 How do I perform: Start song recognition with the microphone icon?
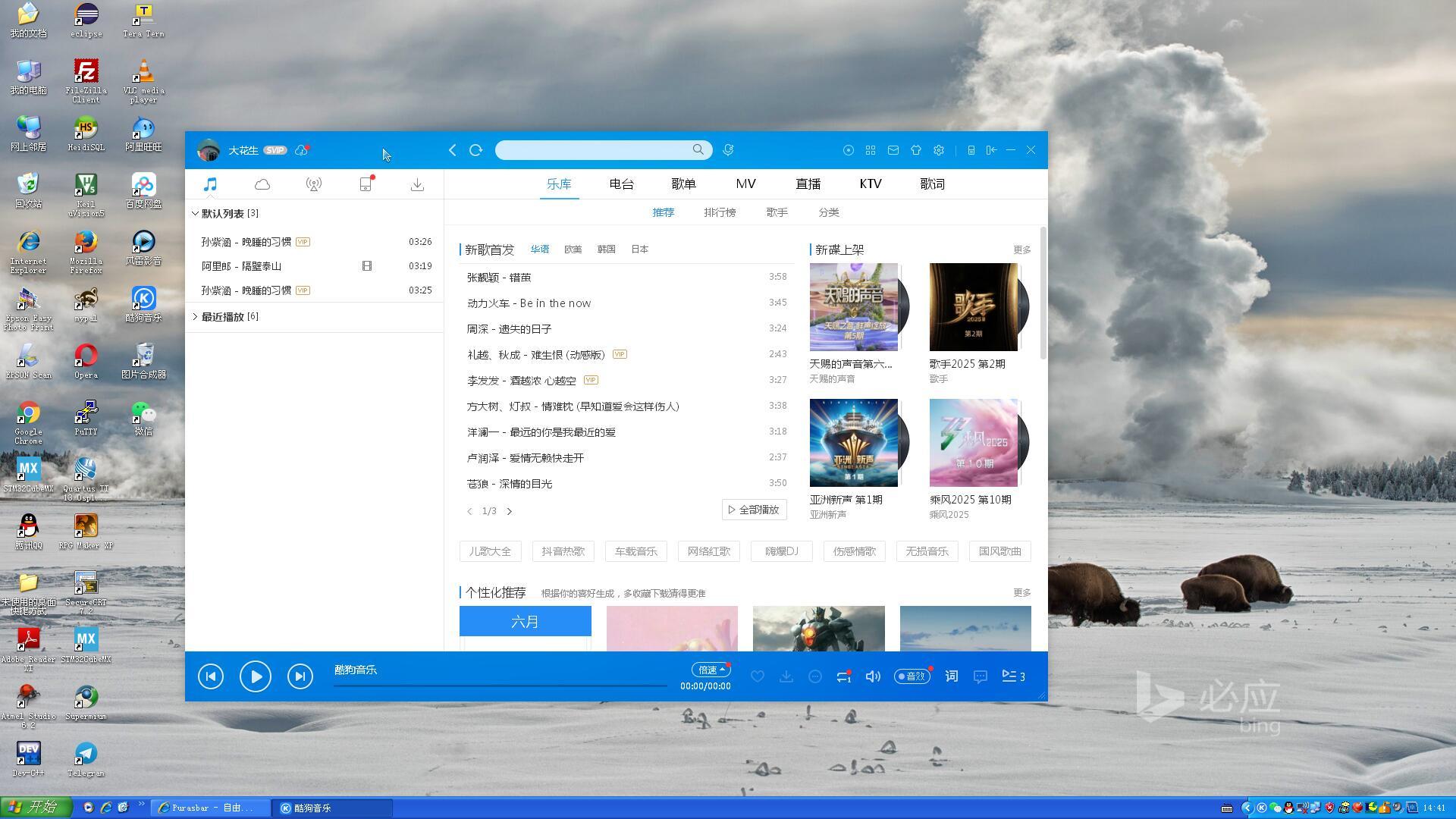pyautogui.click(x=728, y=150)
